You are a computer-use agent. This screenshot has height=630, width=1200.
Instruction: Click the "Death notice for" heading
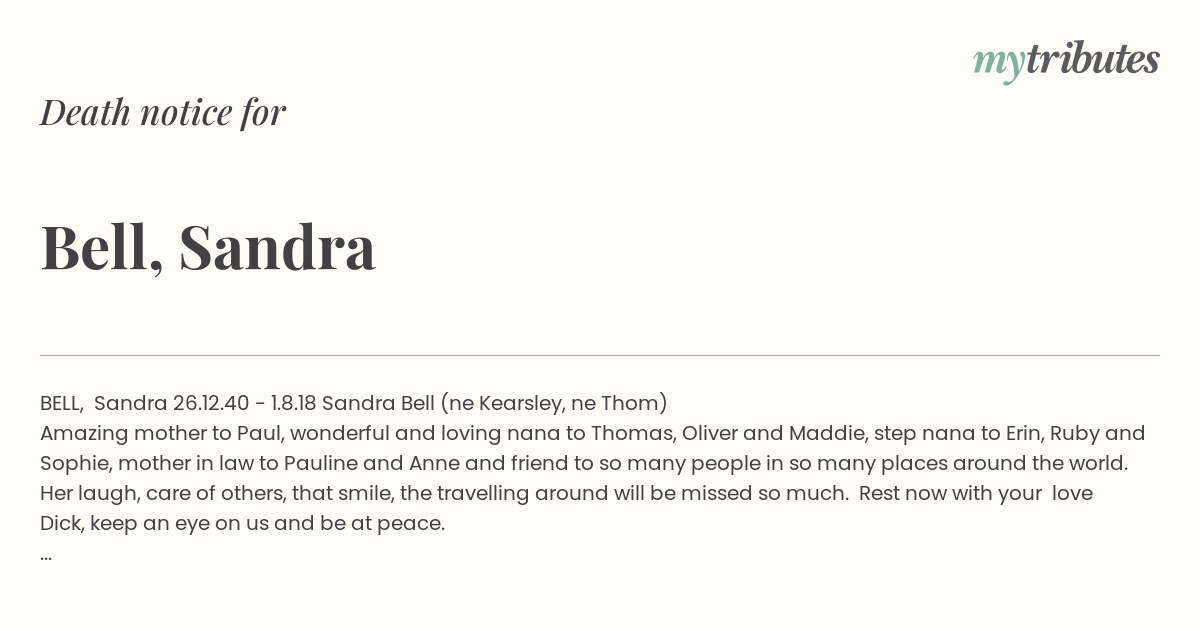(x=163, y=112)
